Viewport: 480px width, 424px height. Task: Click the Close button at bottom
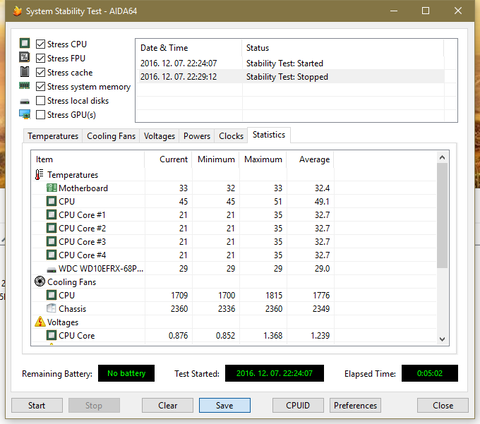point(443,405)
